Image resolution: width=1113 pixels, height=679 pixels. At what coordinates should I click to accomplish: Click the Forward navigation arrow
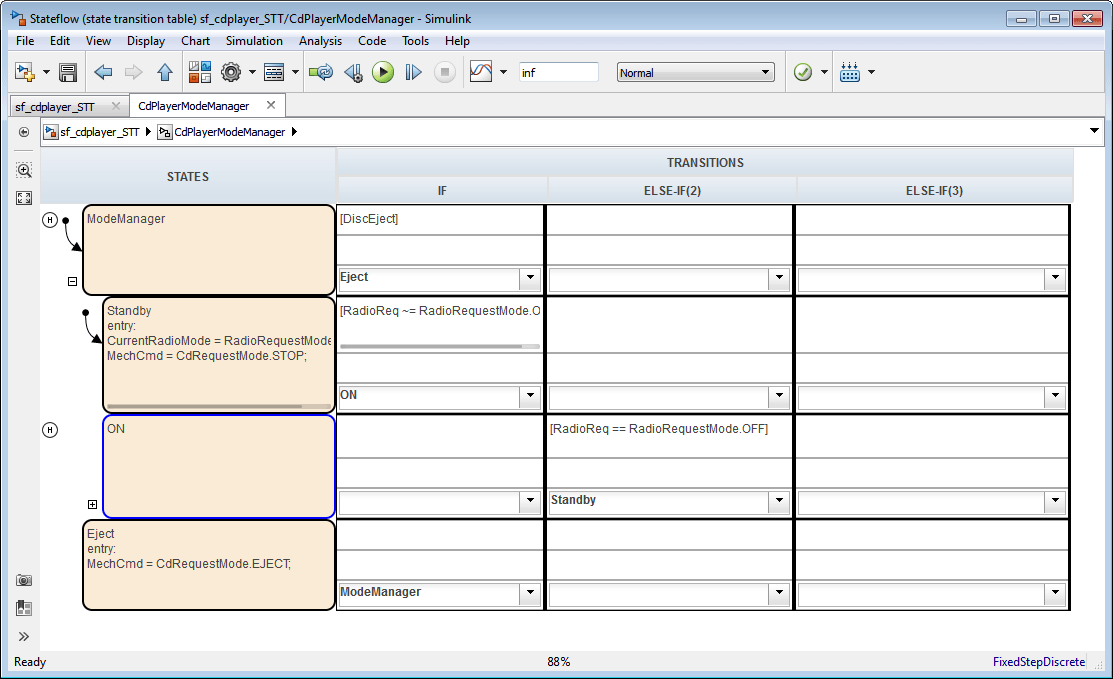pyautogui.click(x=133, y=72)
